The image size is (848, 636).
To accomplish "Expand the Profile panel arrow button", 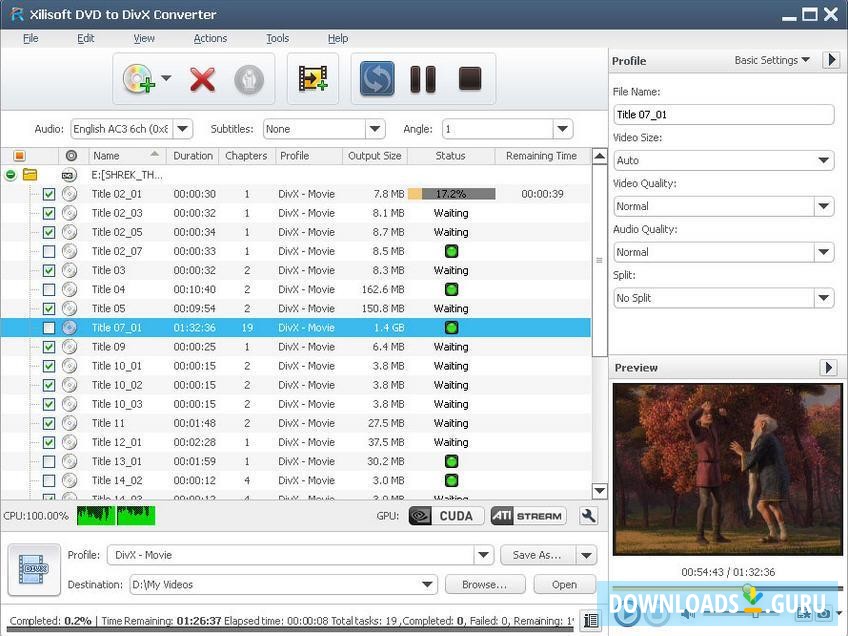I will [x=831, y=59].
